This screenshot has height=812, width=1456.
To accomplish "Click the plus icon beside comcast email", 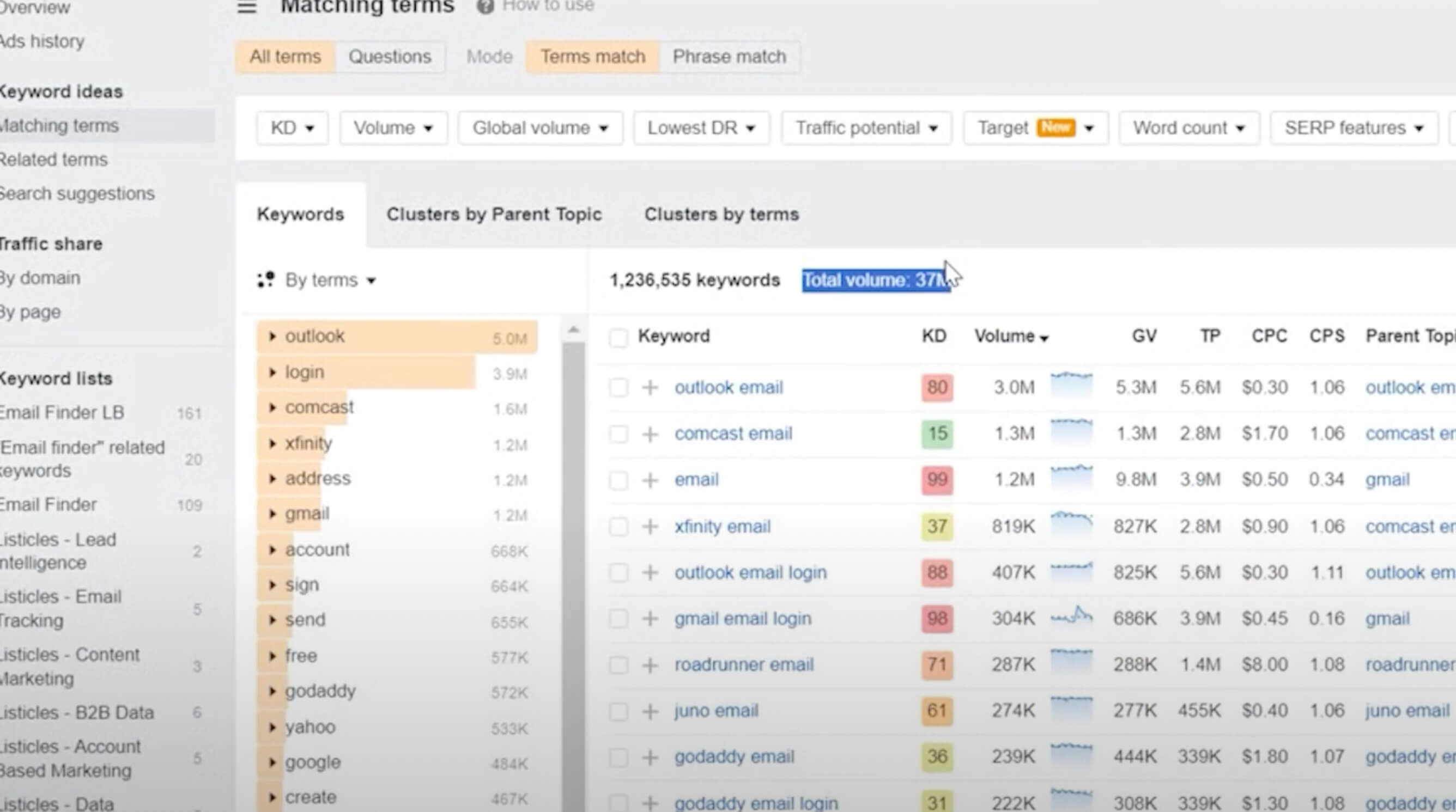I will point(650,434).
